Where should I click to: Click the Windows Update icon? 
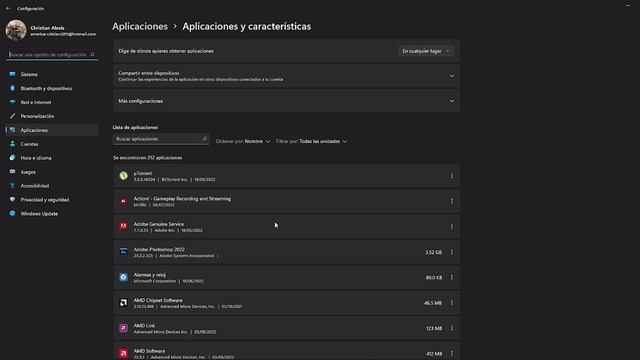click(x=12, y=213)
